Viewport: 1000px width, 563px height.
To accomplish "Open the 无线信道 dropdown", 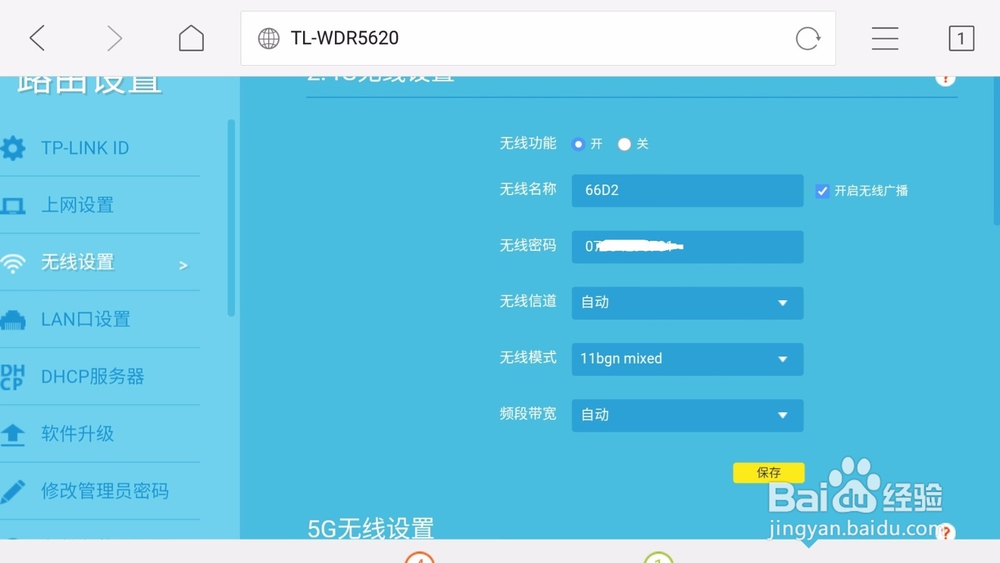I will click(688, 303).
